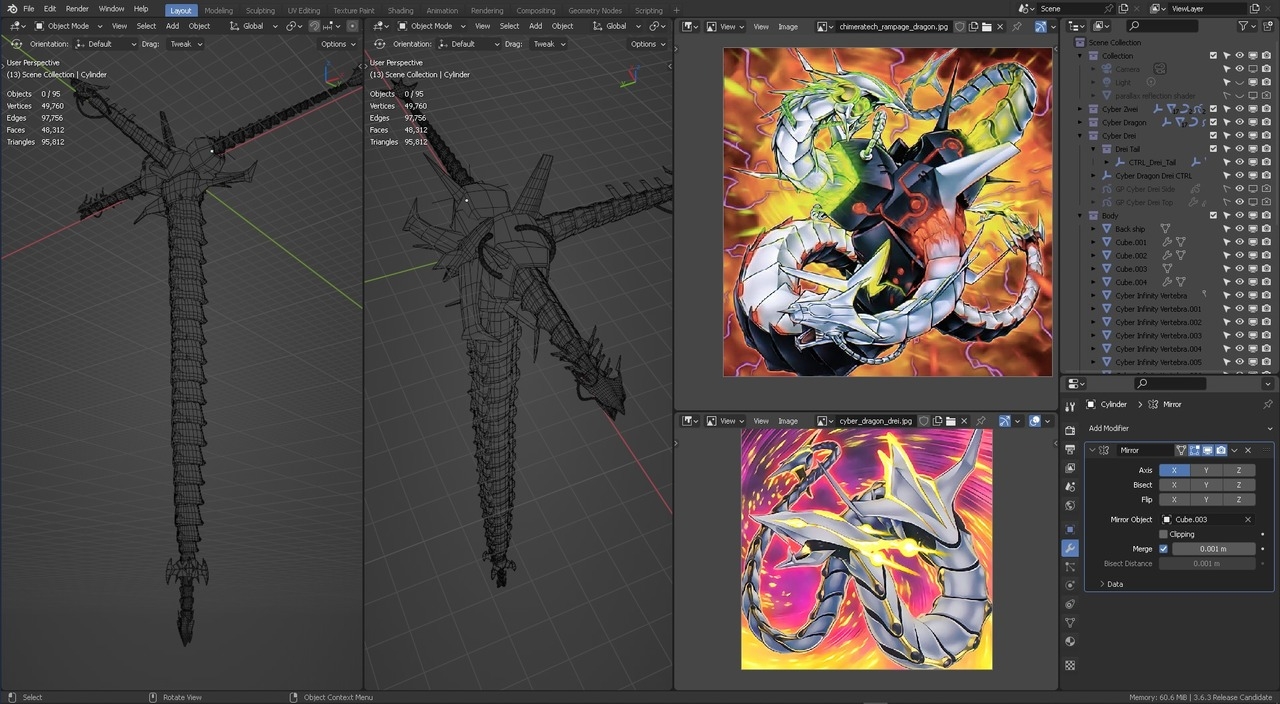Toggle proportional editing in left viewport
This screenshot has height=704, width=1280.
click(352, 26)
